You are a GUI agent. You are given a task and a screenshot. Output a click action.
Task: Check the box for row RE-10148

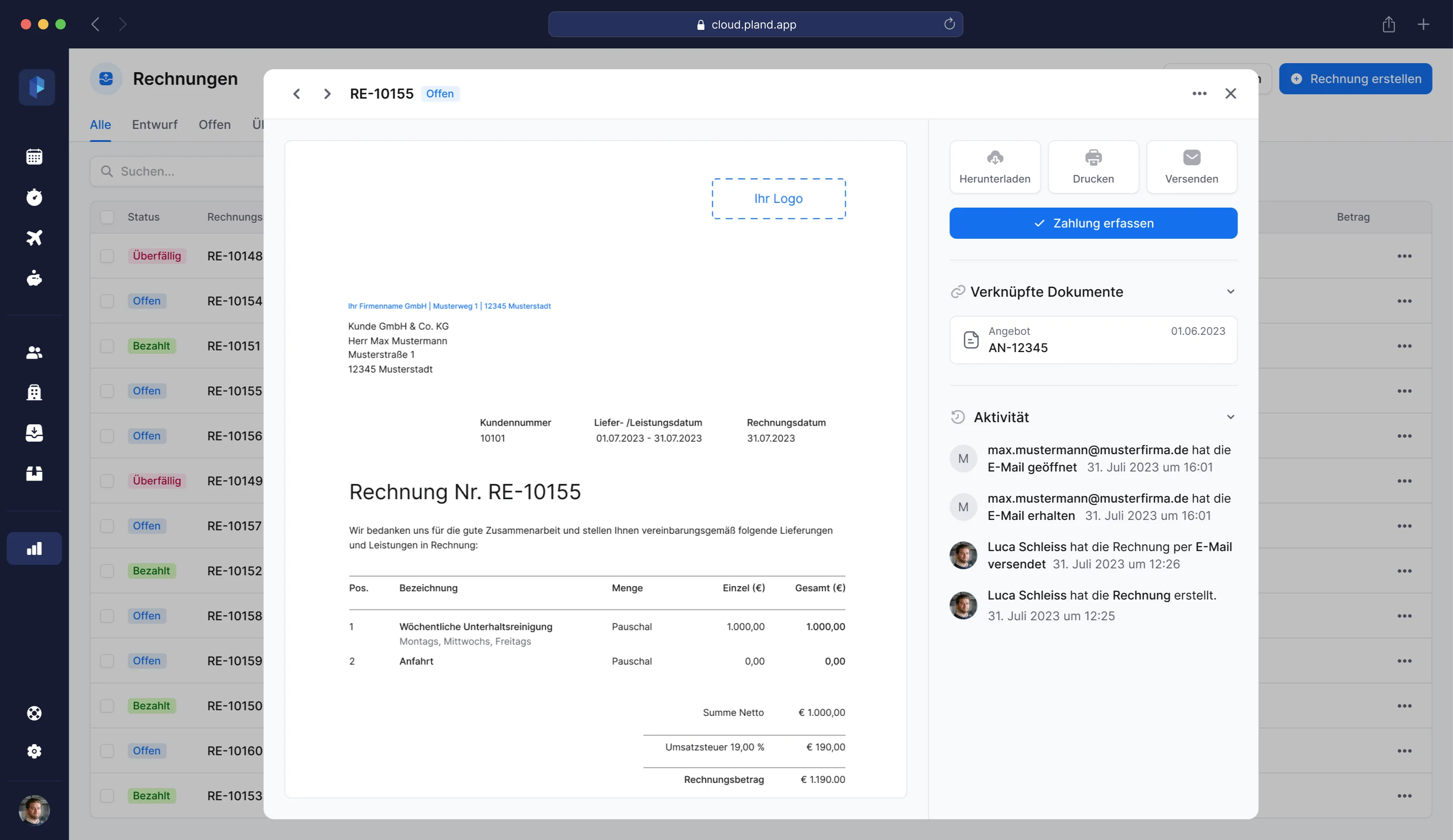[x=107, y=256]
